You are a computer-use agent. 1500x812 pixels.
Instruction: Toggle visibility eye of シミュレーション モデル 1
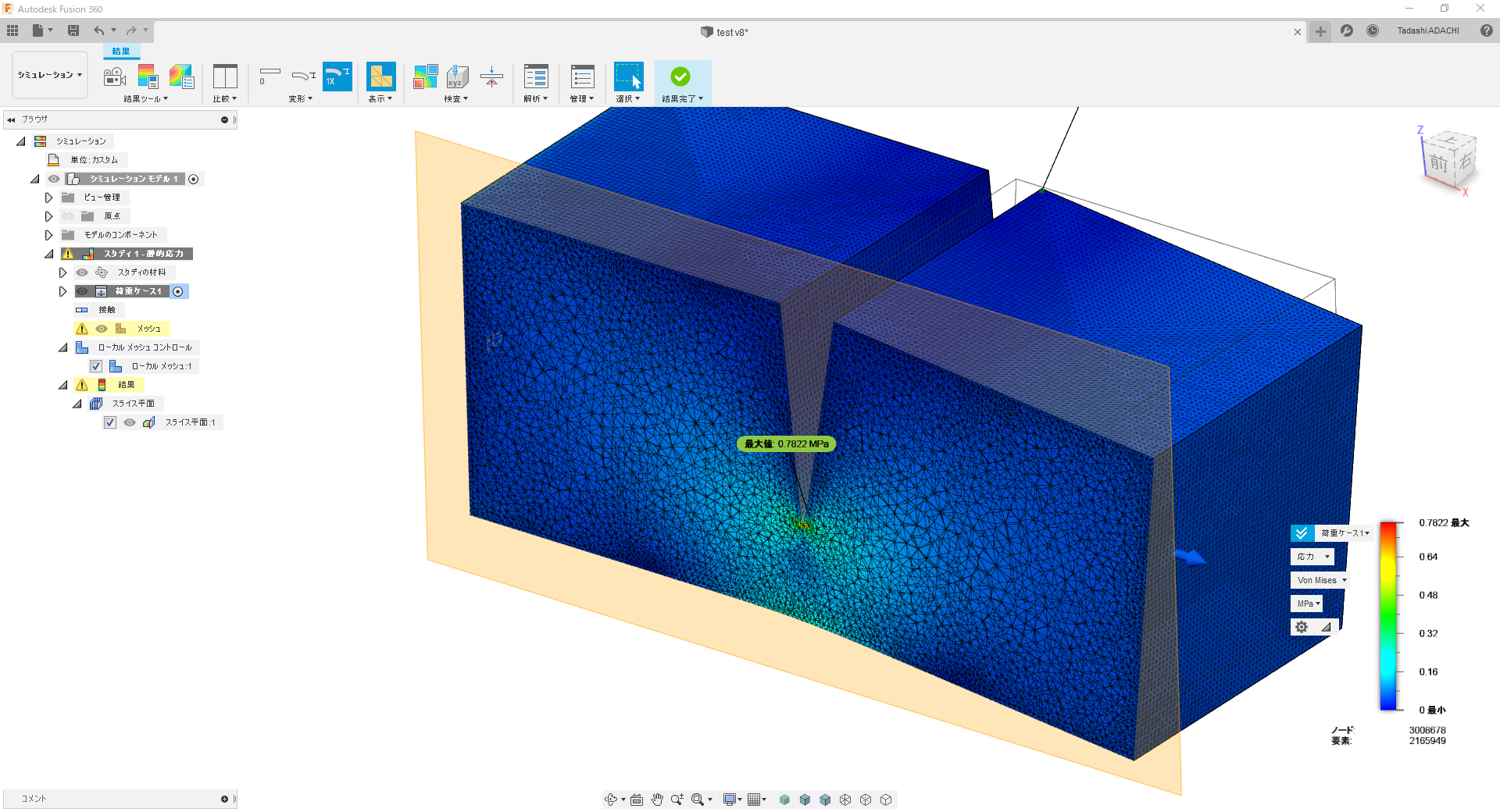pos(54,179)
